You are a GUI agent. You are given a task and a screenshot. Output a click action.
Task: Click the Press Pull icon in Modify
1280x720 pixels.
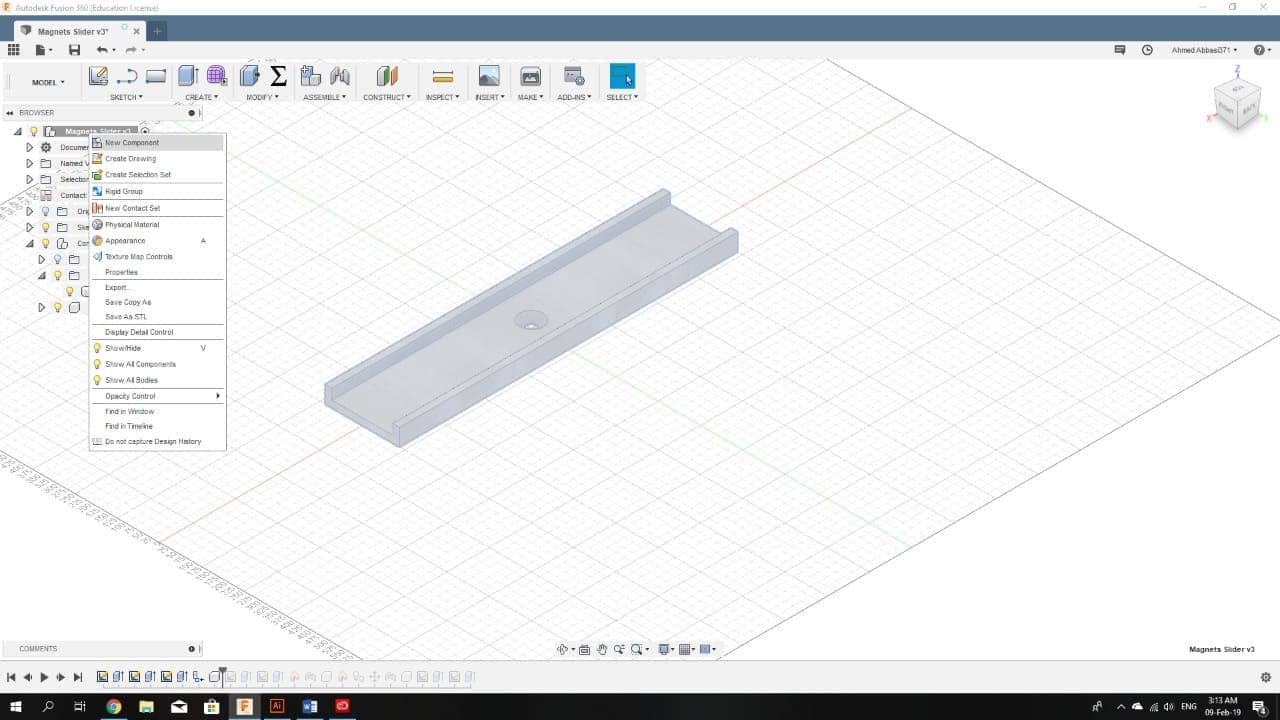tap(251, 76)
